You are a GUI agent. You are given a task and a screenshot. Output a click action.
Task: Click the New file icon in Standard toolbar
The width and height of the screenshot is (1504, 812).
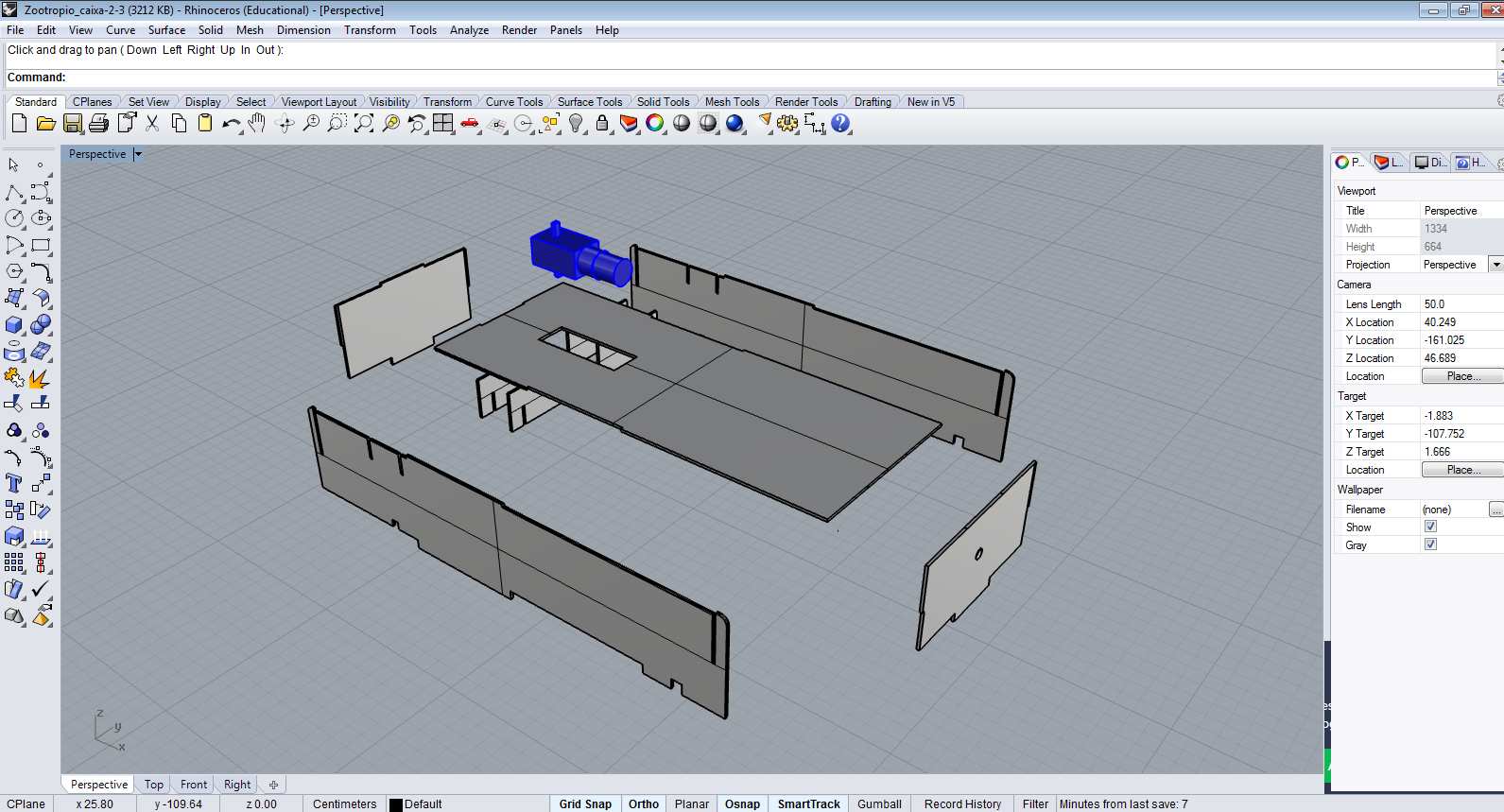tap(19, 123)
